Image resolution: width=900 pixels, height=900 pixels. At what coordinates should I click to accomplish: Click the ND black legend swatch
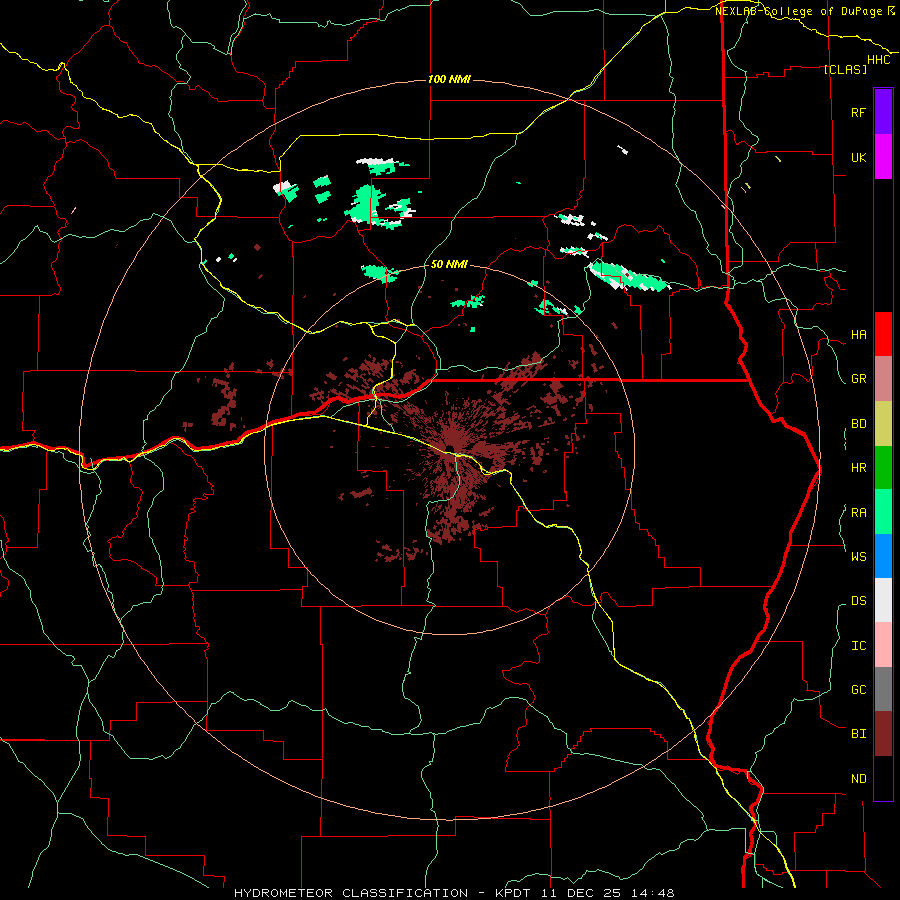883,778
